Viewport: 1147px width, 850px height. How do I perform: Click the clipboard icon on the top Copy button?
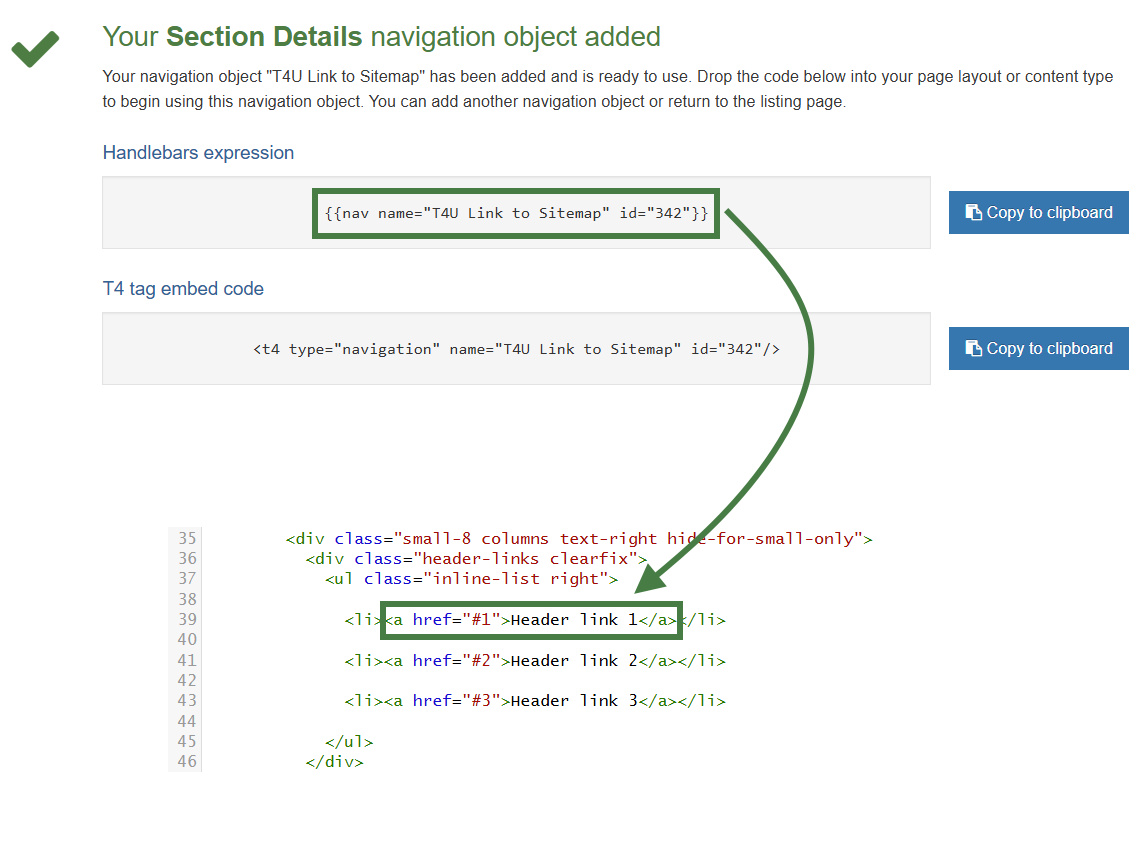pos(974,212)
